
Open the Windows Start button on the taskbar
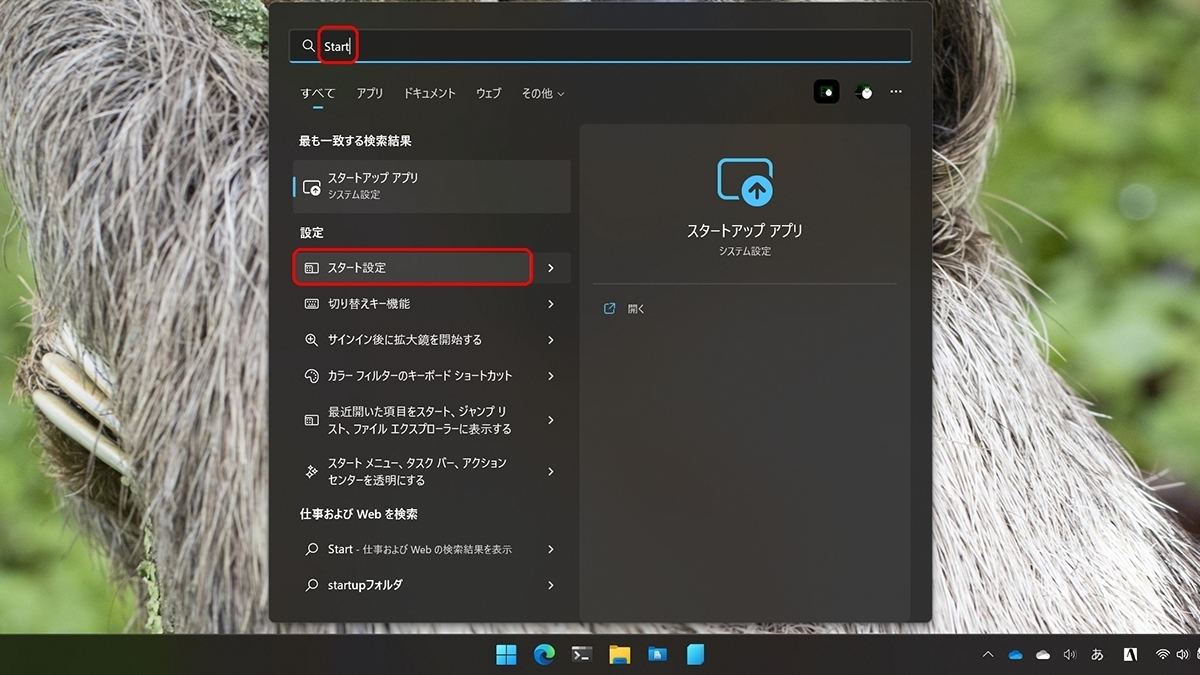(x=507, y=655)
